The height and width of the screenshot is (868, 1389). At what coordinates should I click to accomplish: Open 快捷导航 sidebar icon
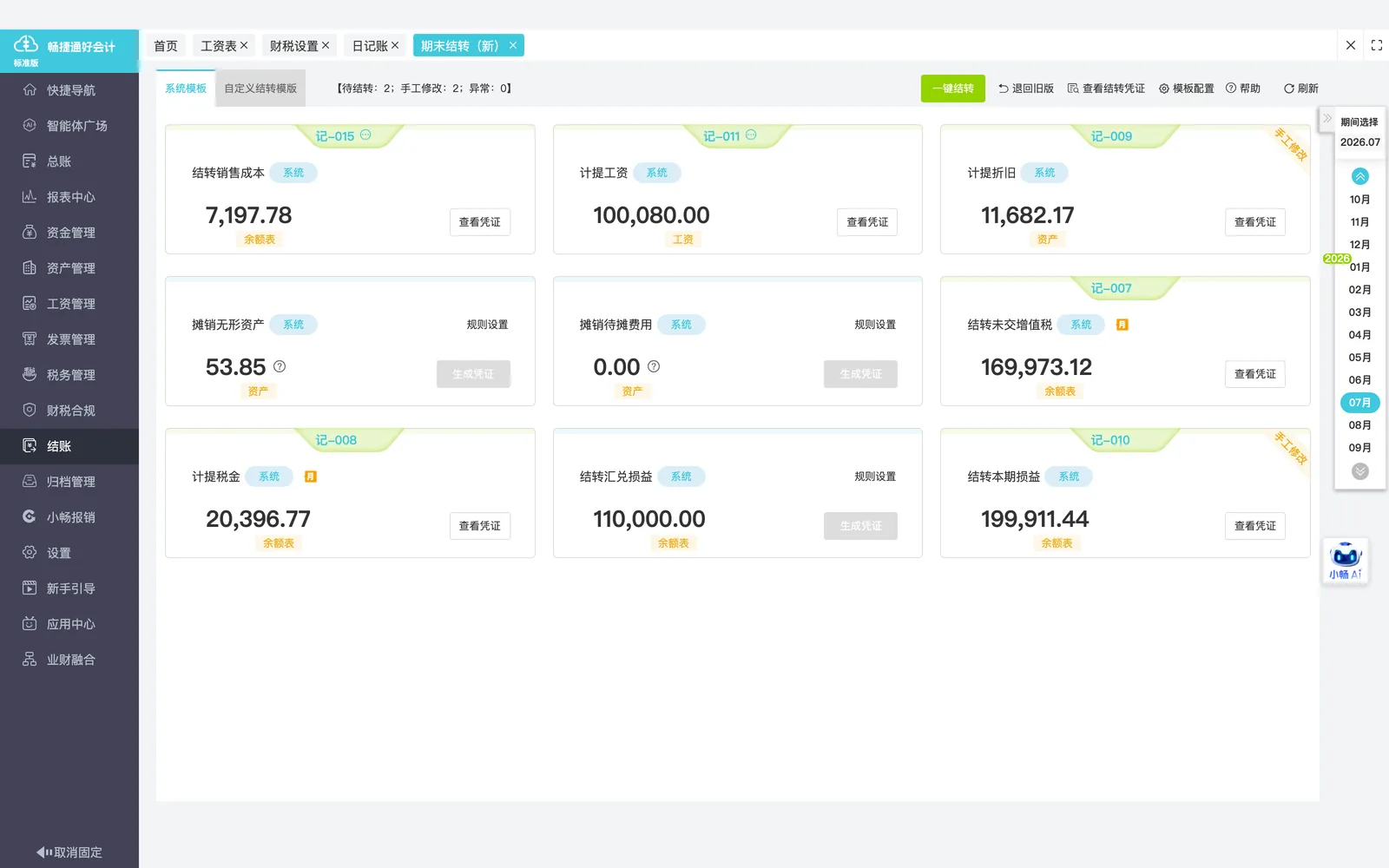click(x=30, y=90)
